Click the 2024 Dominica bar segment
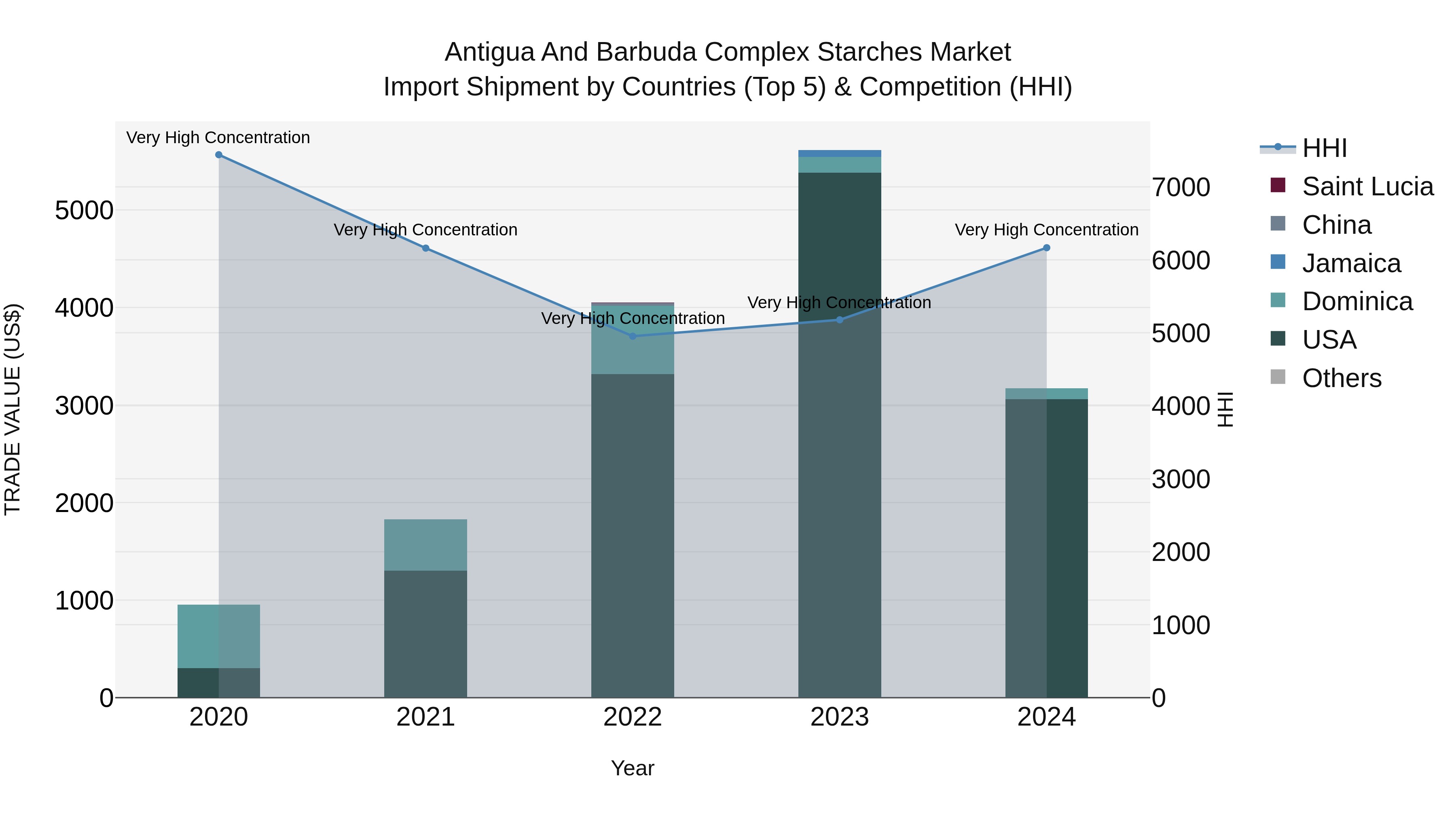Image resolution: width=1456 pixels, height=819 pixels. [1046, 394]
